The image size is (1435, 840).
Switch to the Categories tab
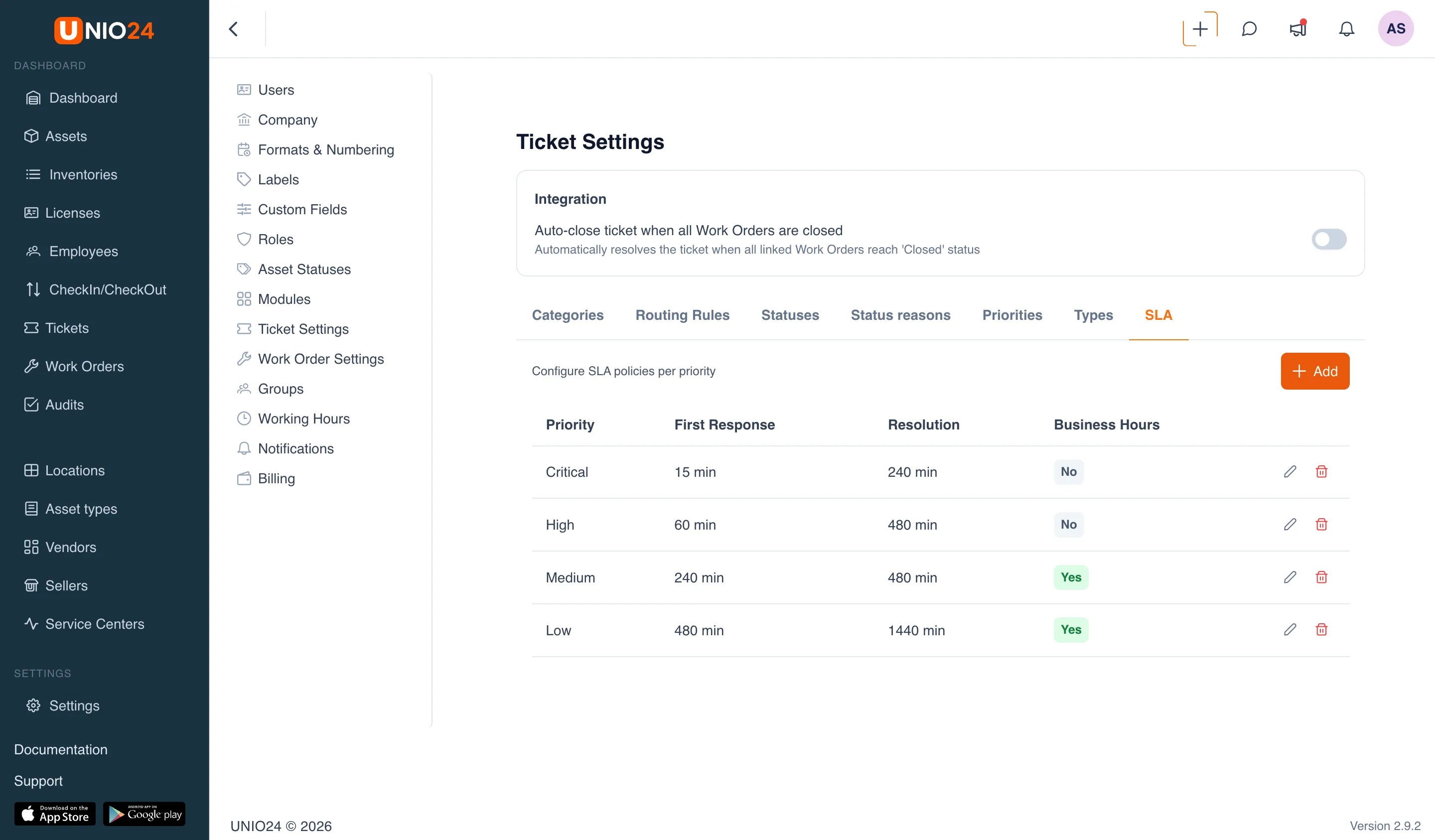point(567,315)
